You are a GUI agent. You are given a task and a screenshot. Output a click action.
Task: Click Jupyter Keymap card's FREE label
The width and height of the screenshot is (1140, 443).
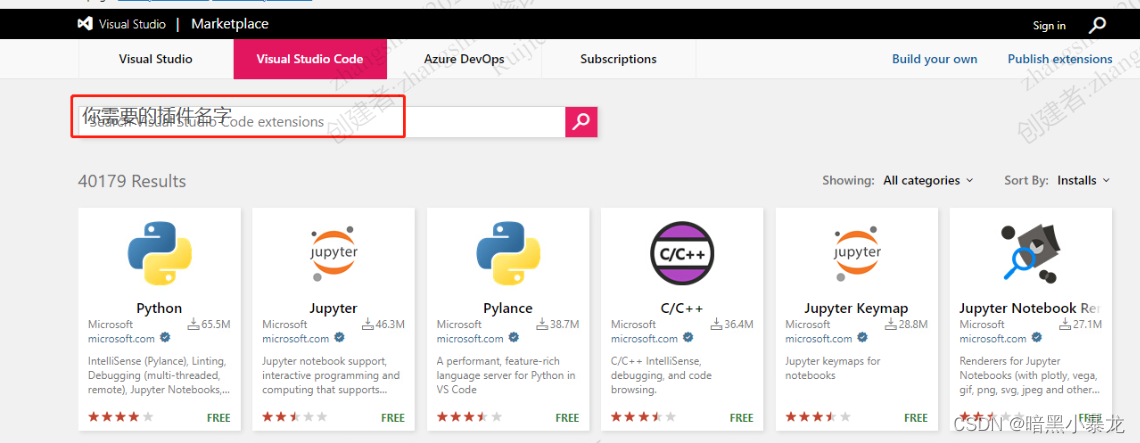coord(916,418)
